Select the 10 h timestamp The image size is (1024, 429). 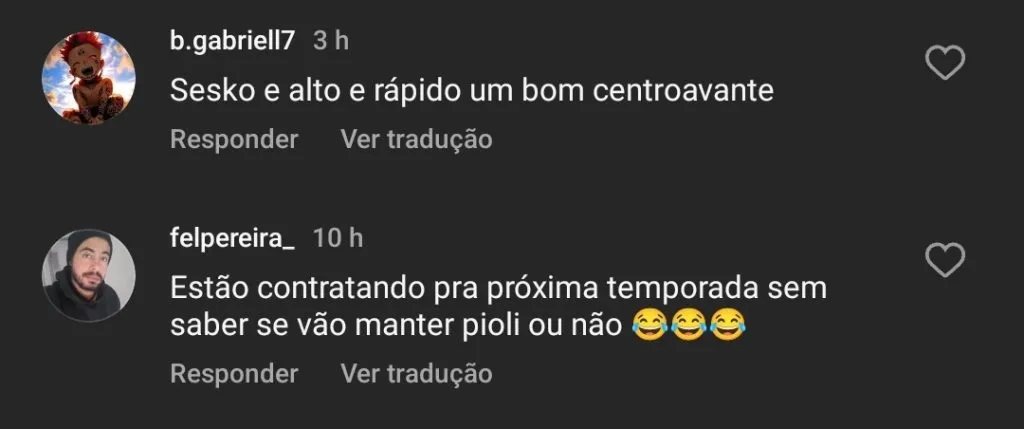click(337, 238)
